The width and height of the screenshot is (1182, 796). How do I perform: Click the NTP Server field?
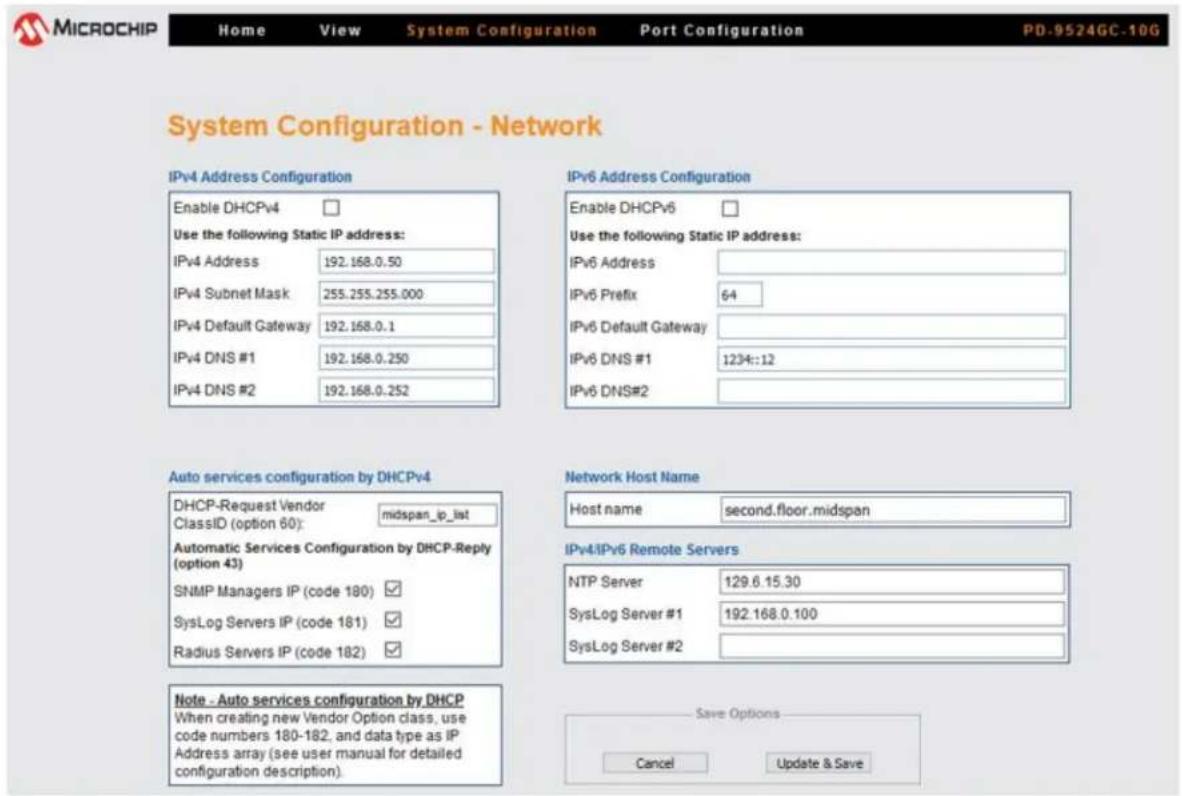tap(892, 581)
